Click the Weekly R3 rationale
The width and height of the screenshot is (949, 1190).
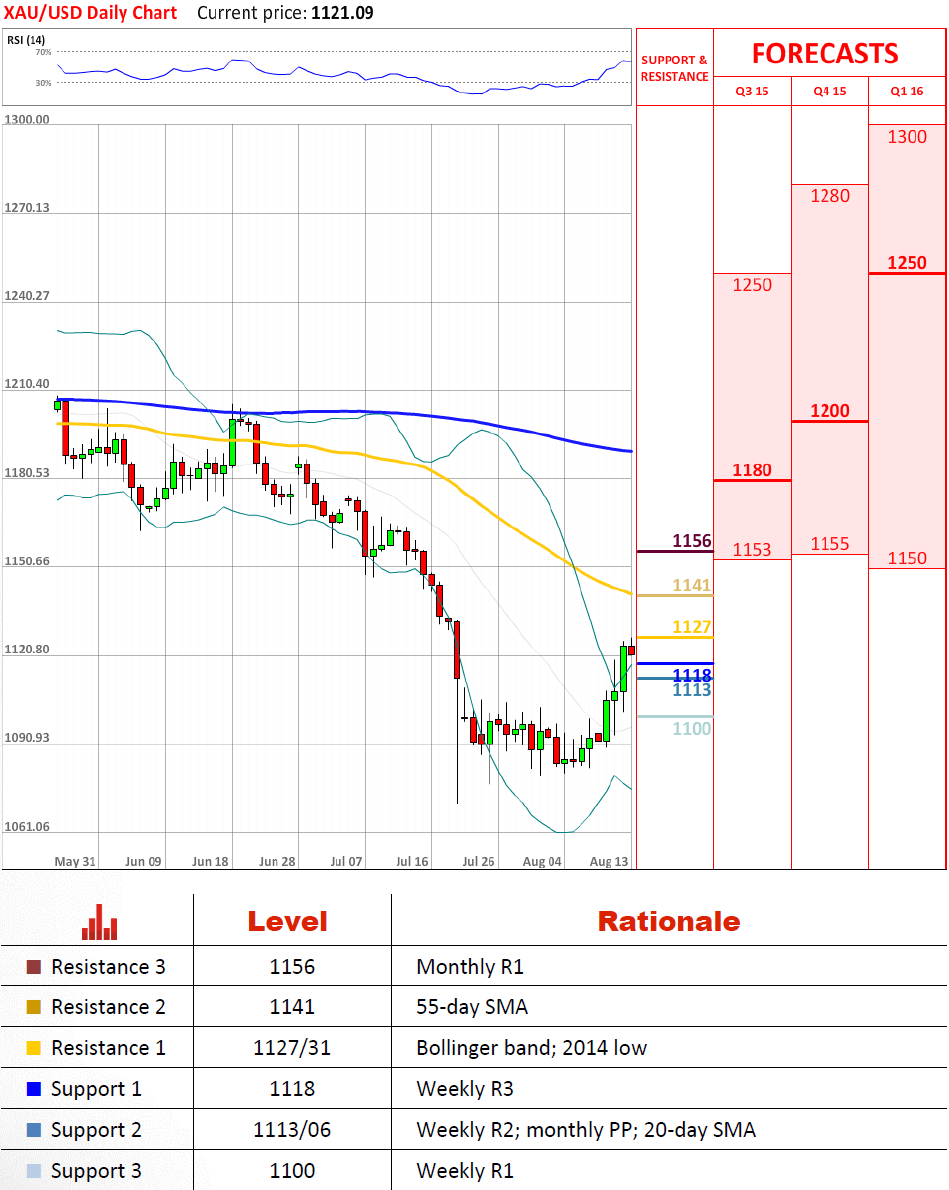[465, 1089]
